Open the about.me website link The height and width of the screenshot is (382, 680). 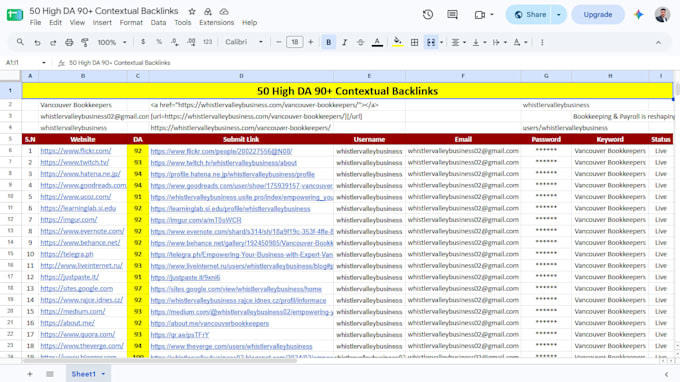[x=67, y=323]
